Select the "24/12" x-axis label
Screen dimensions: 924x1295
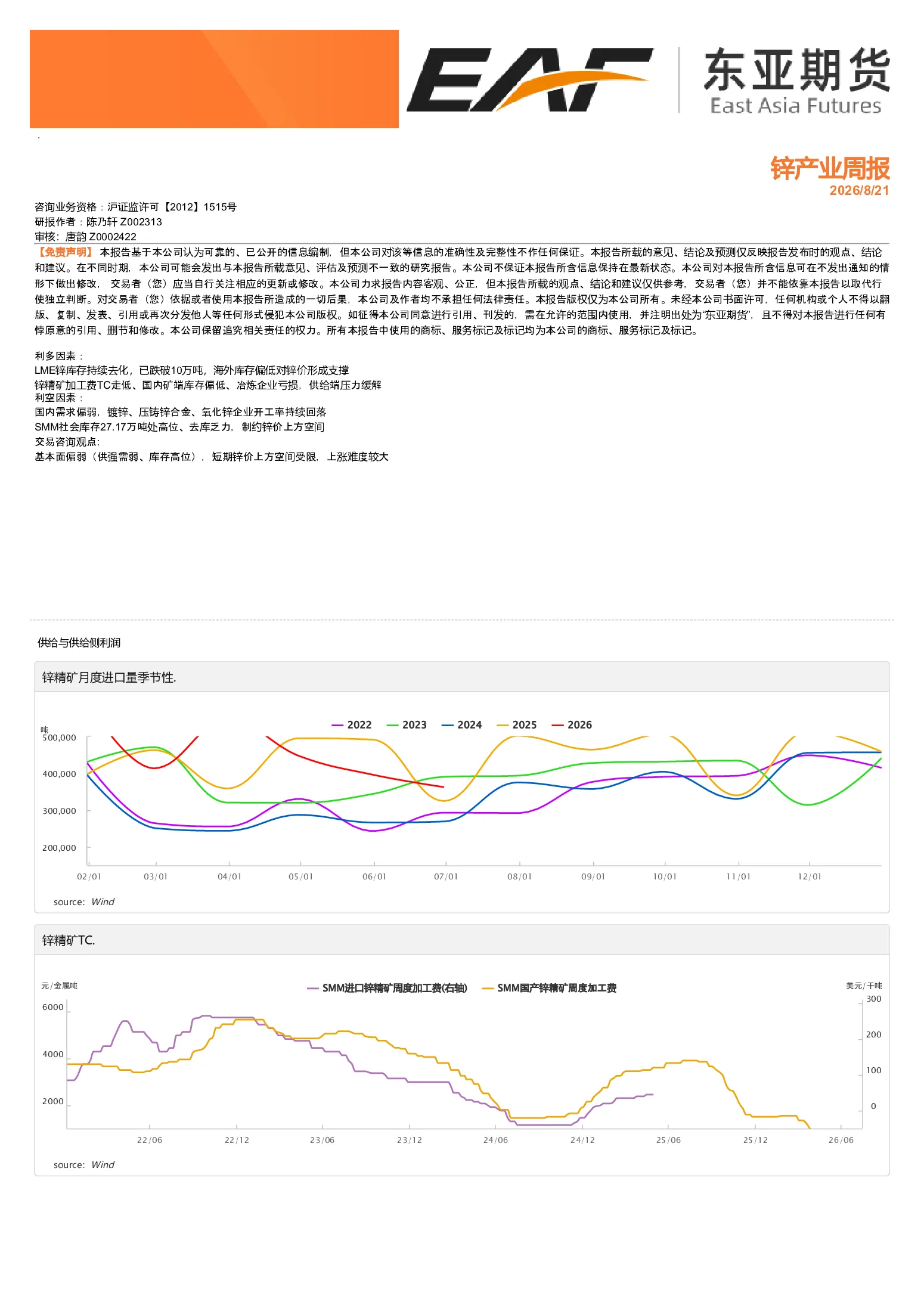[582, 1140]
